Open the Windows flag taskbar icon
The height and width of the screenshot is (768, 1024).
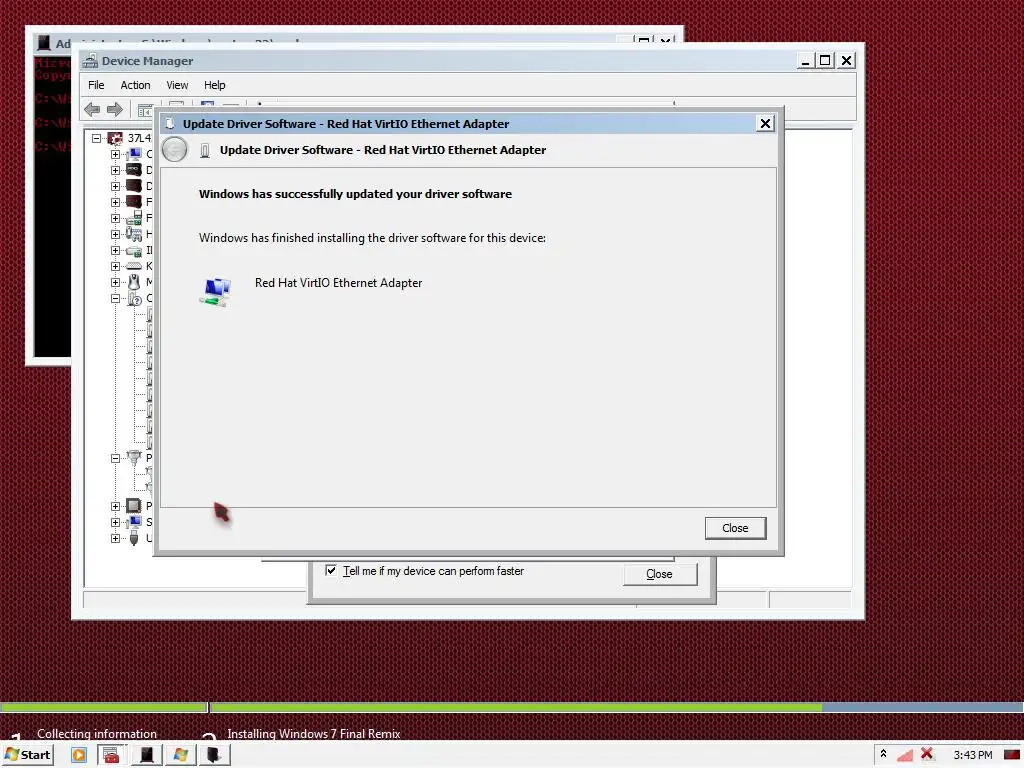point(180,755)
